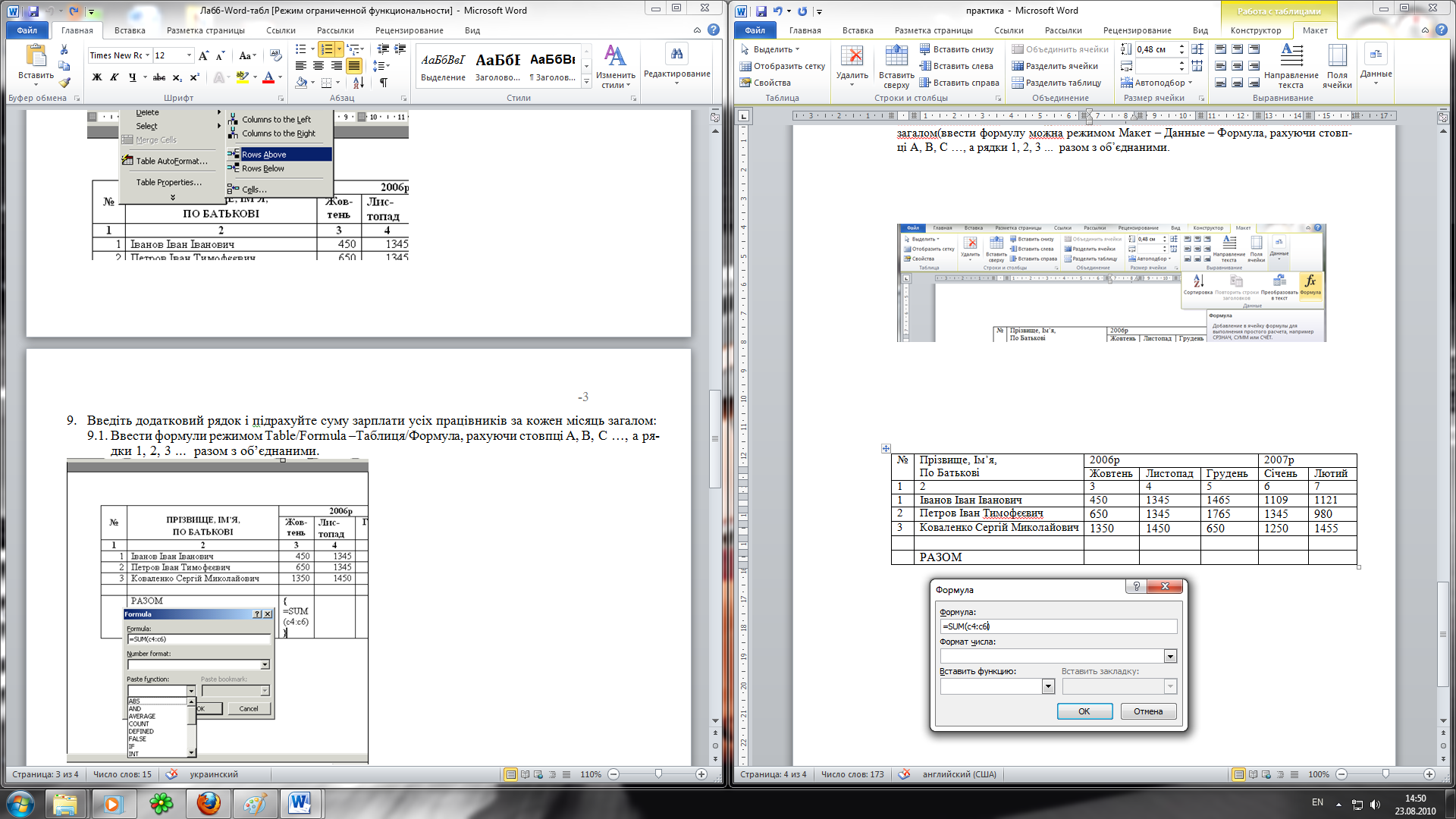Viewport: 1456px width, 819px height.
Task: Click the Format Painter brush icon
Action: 64,82
